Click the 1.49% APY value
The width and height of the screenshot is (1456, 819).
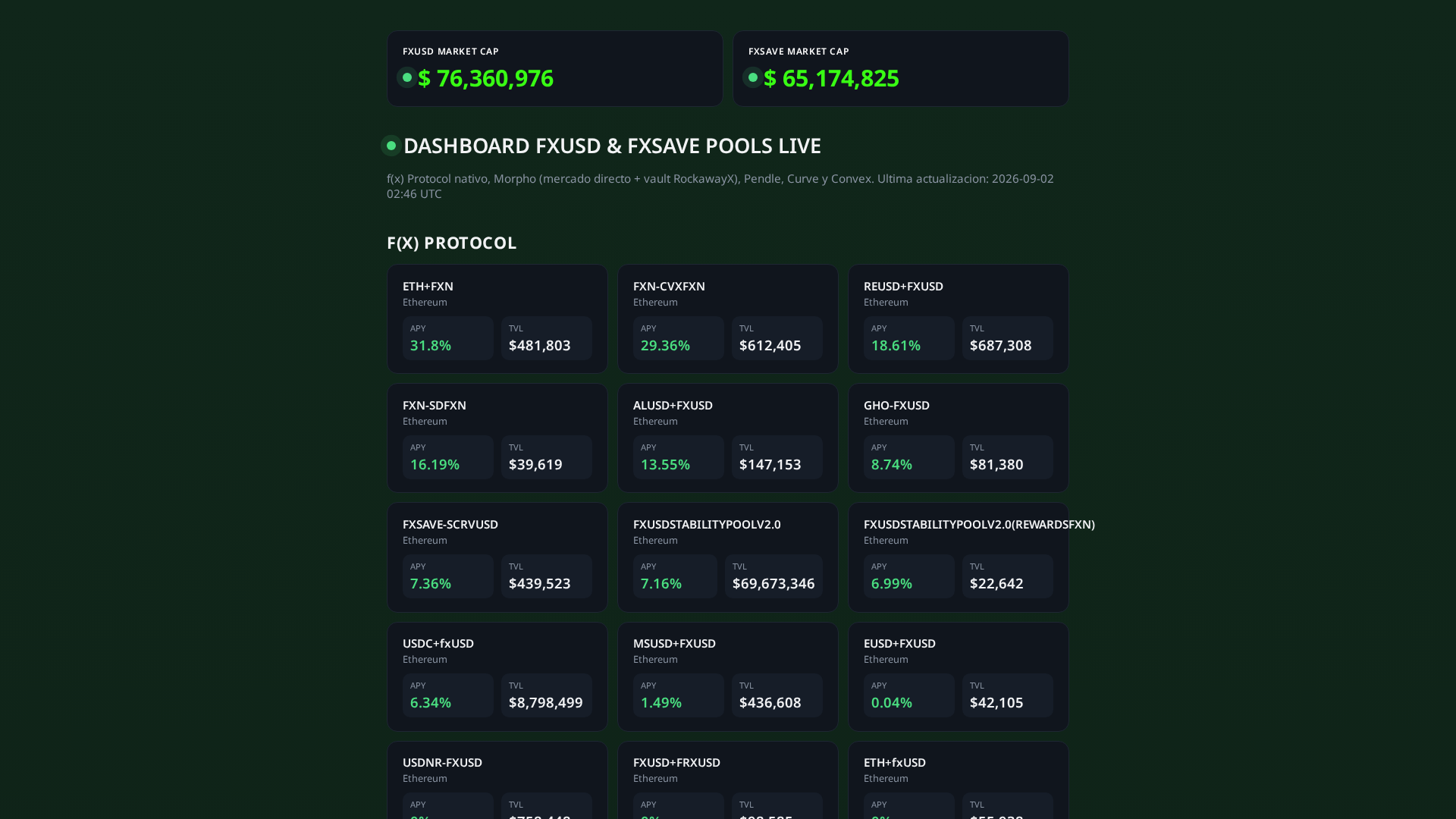point(661,702)
